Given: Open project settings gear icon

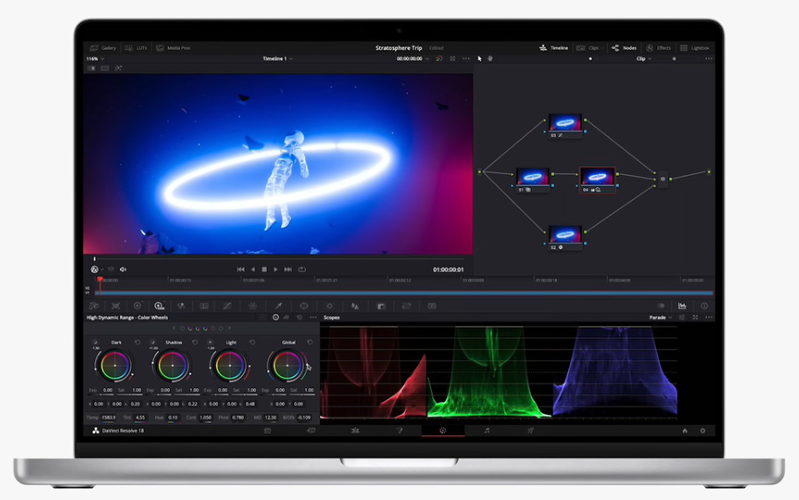Looking at the screenshot, I should (703, 431).
